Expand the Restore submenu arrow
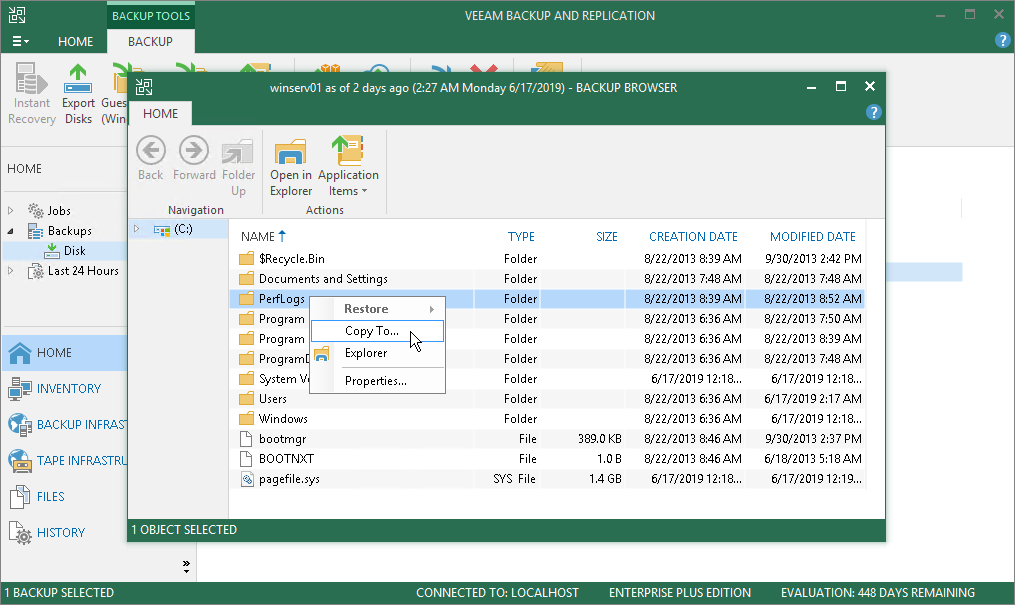 pyautogui.click(x=432, y=309)
